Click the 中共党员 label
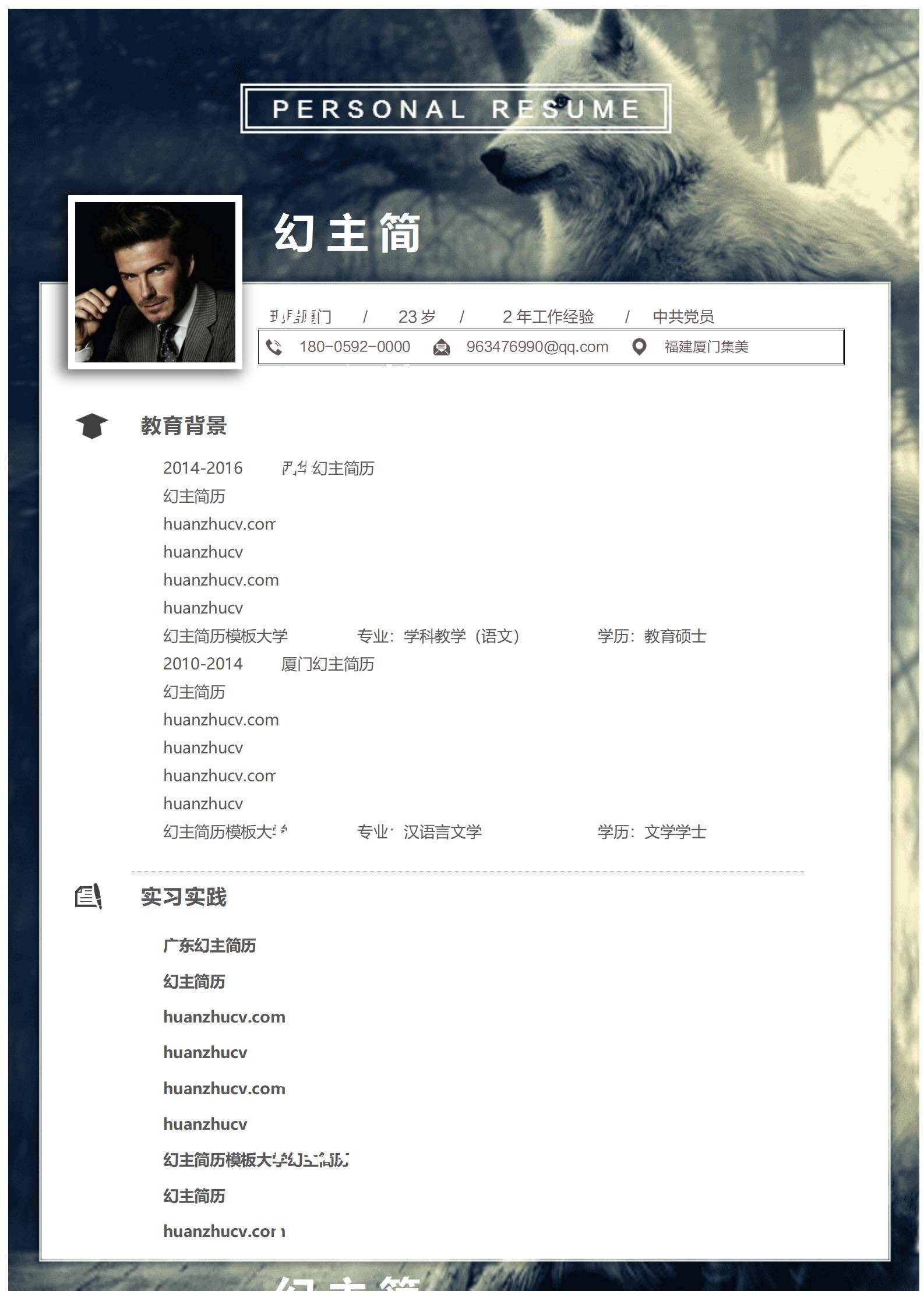Image resolution: width=924 pixels, height=1308 pixels. (683, 316)
